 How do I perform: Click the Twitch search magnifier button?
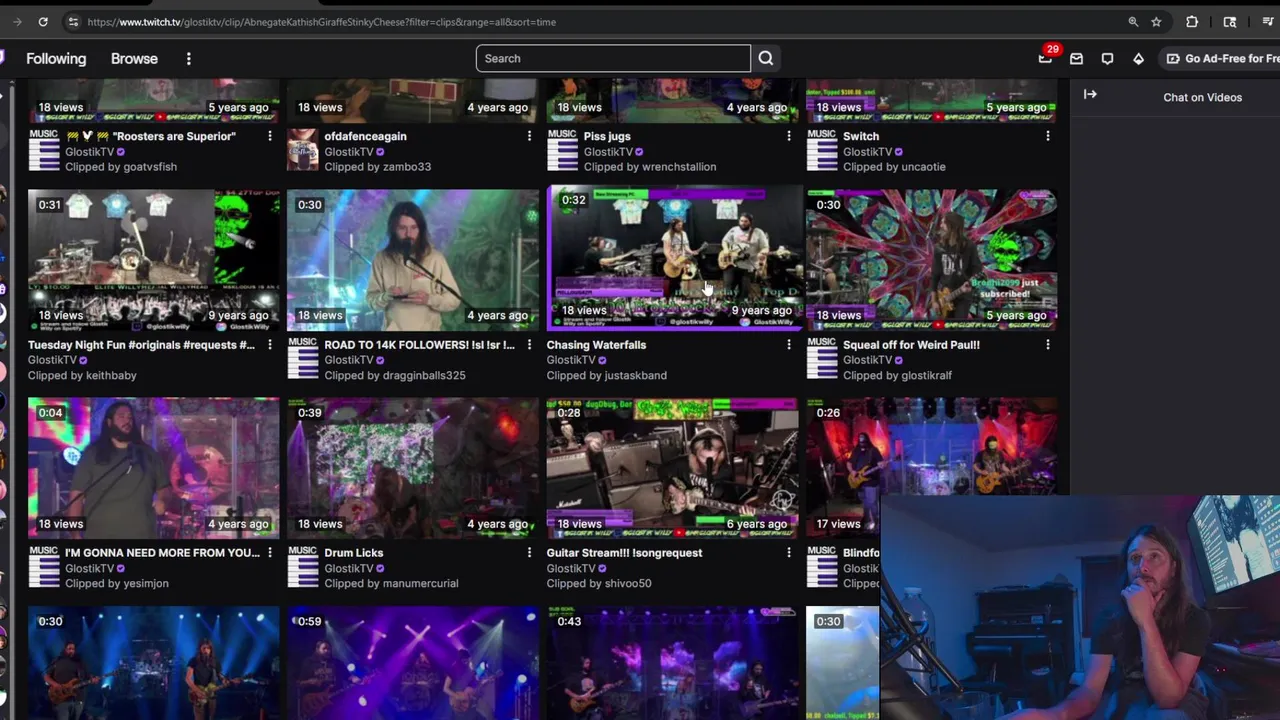(x=766, y=58)
